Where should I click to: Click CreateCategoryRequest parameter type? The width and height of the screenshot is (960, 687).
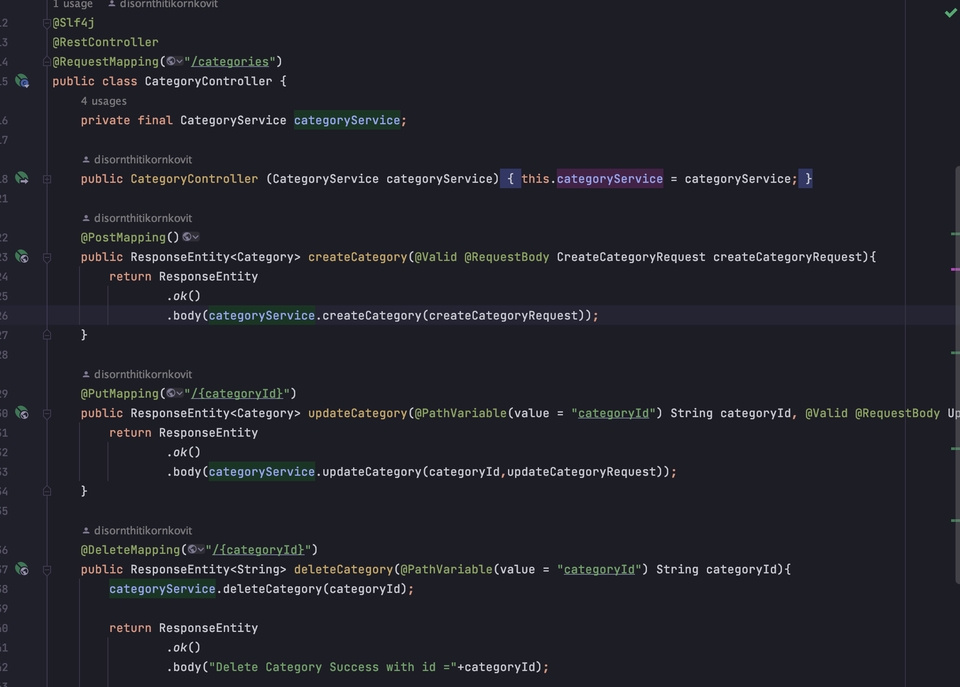tap(631, 257)
